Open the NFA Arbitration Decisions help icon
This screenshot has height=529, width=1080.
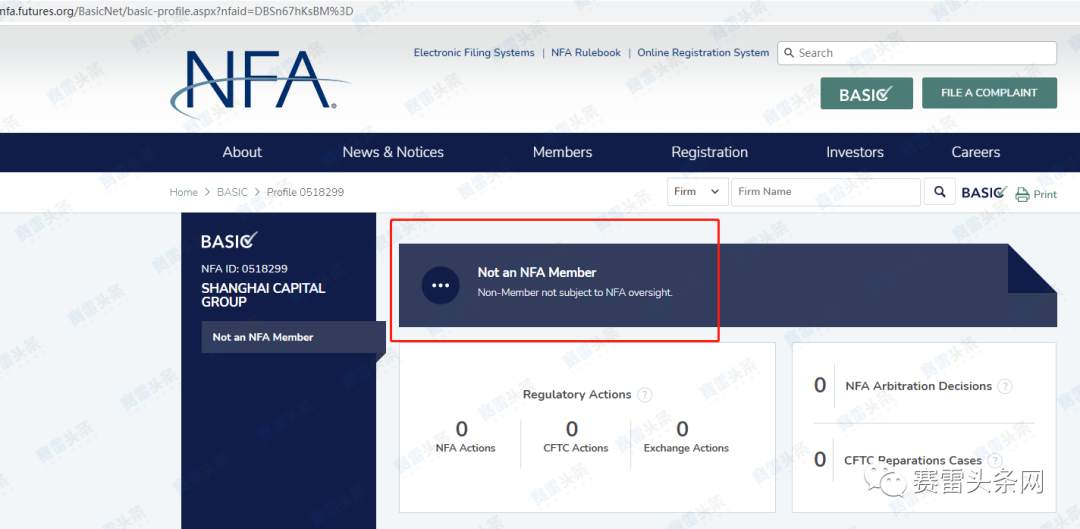[x=1006, y=386]
